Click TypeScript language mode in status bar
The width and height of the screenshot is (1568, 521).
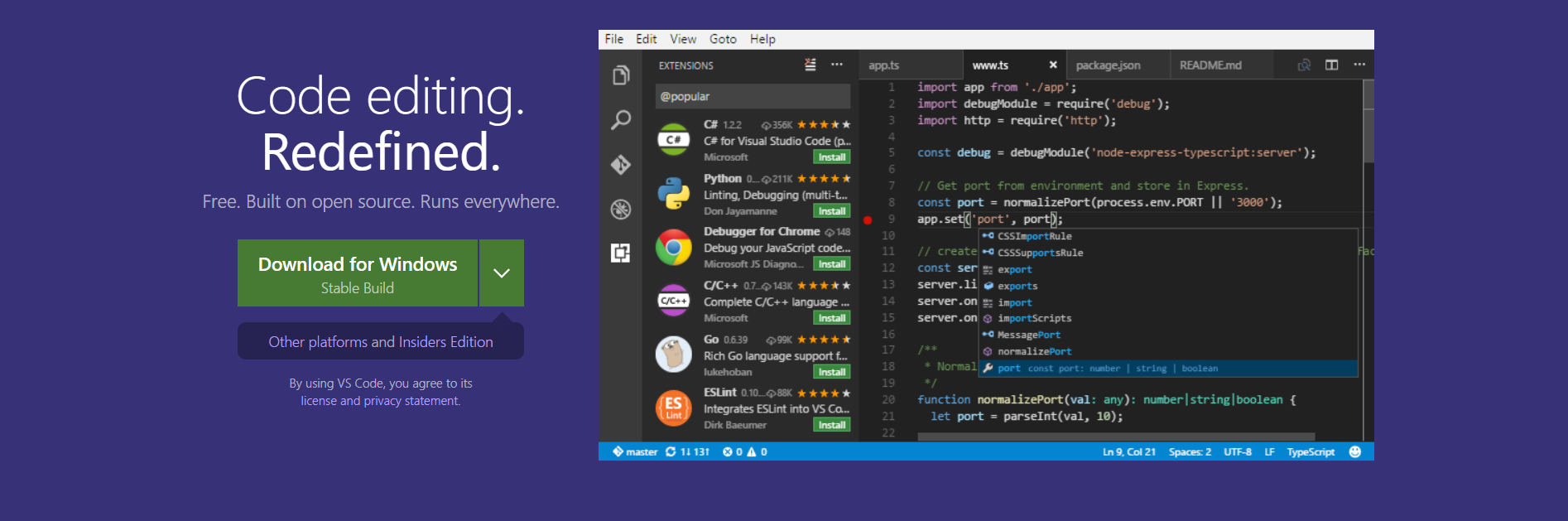pyautogui.click(x=1311, y=451)
